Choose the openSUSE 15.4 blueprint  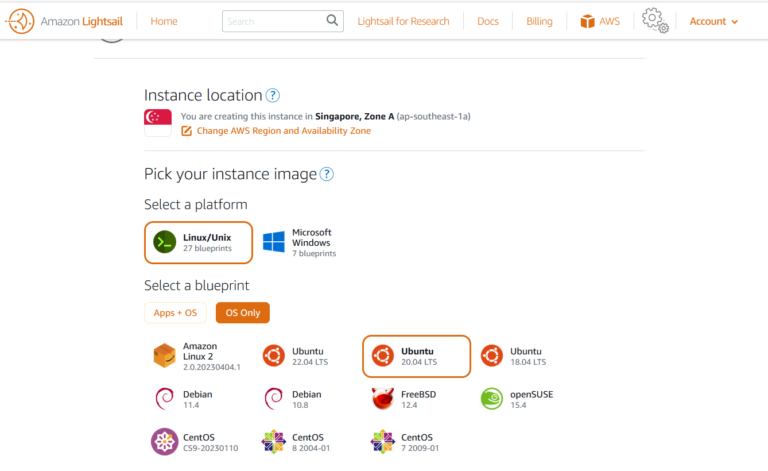pyautogui.click(x=517, y=399)
